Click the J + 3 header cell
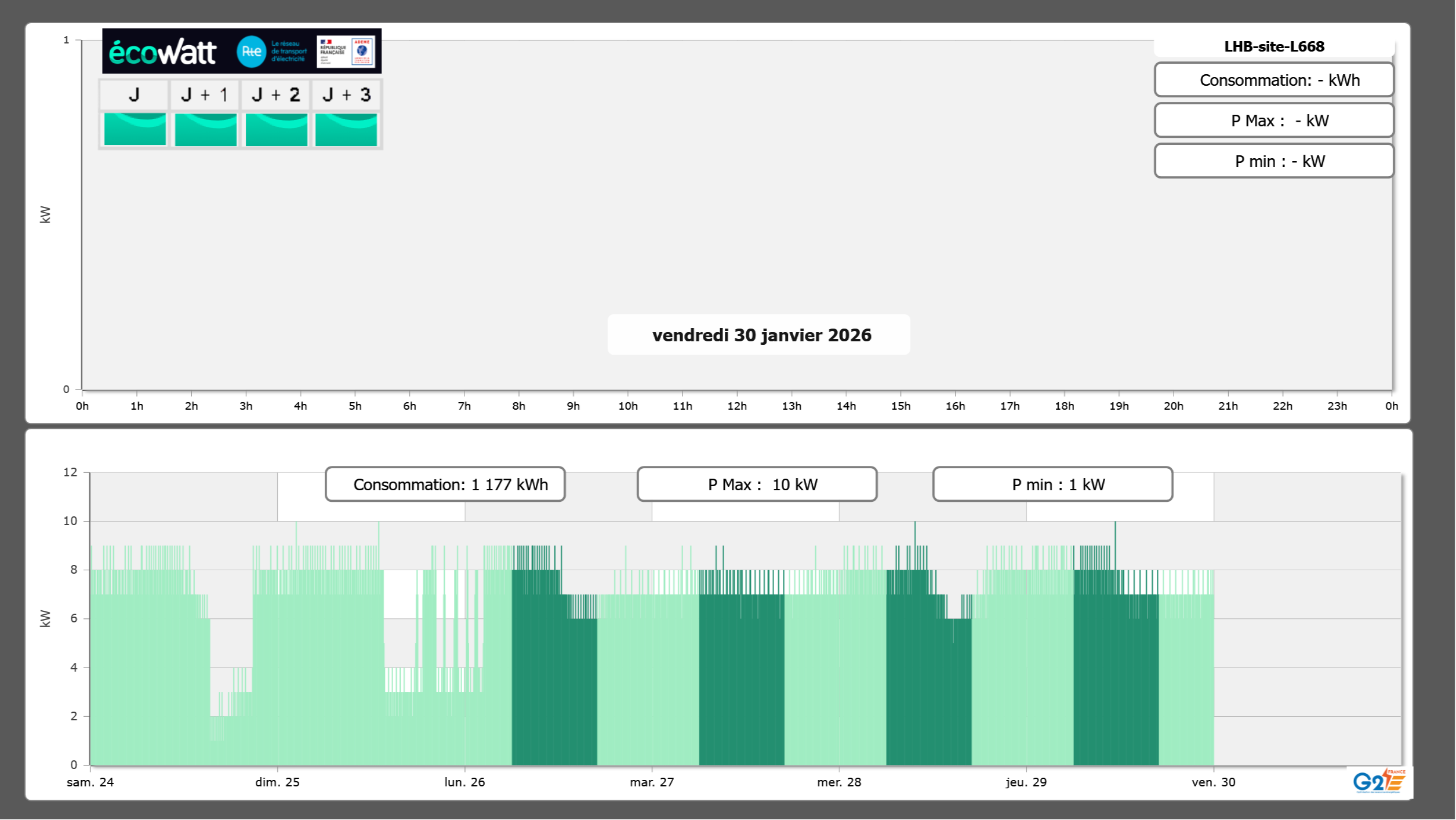This screenshot has height=820, width=1456. point(346,95)
